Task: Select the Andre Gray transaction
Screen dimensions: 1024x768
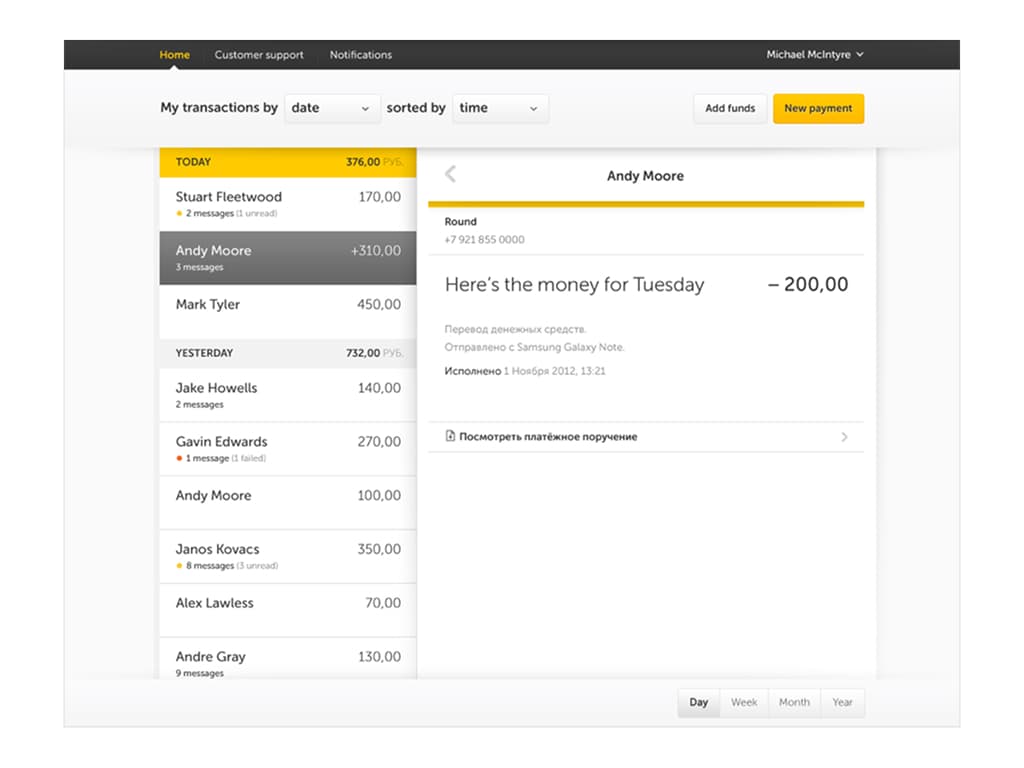Action: pyautogui.click(x=288, y=659)
